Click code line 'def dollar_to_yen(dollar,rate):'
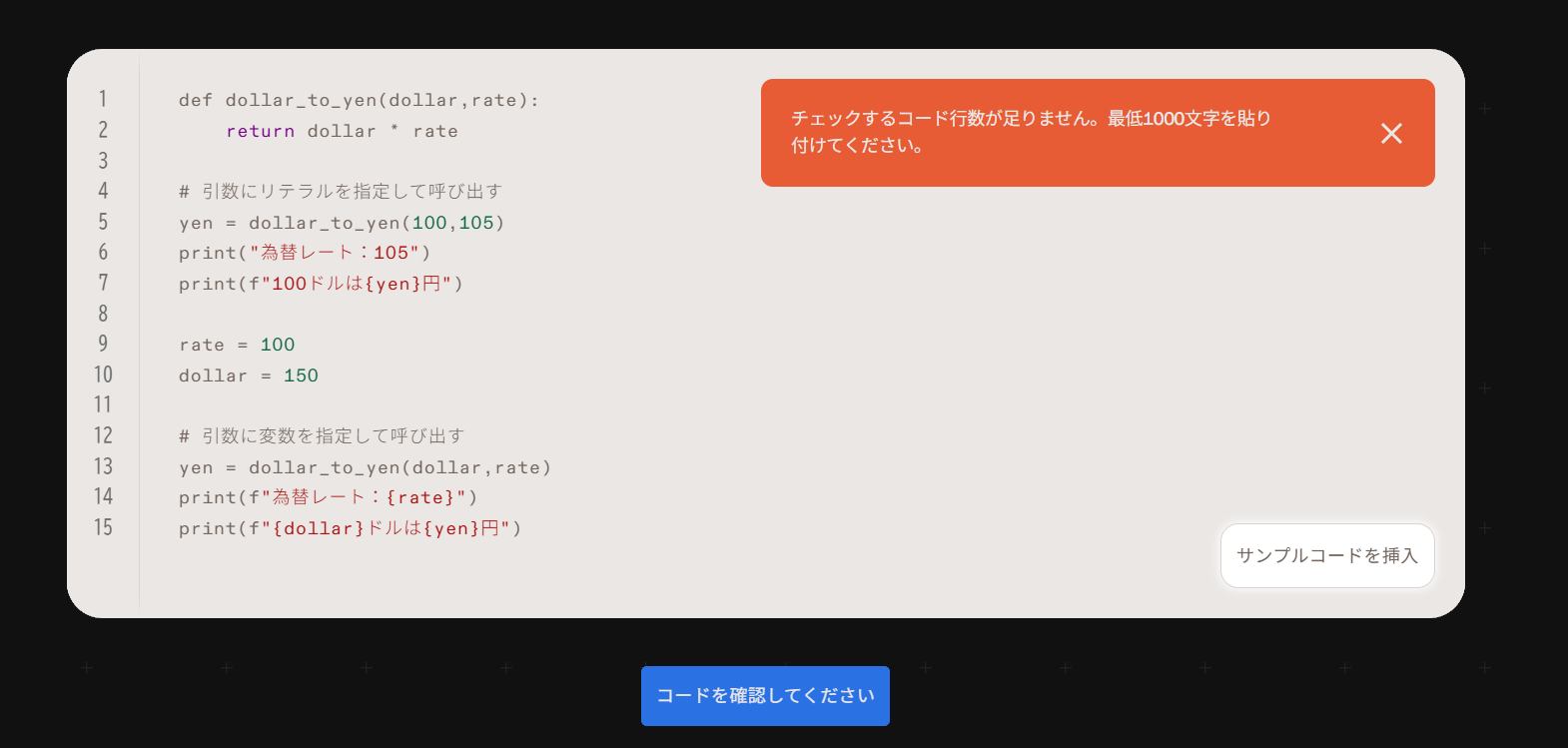Image resolution: width=1568 pixels, height=748 pixels. click(x=359, y=100)
